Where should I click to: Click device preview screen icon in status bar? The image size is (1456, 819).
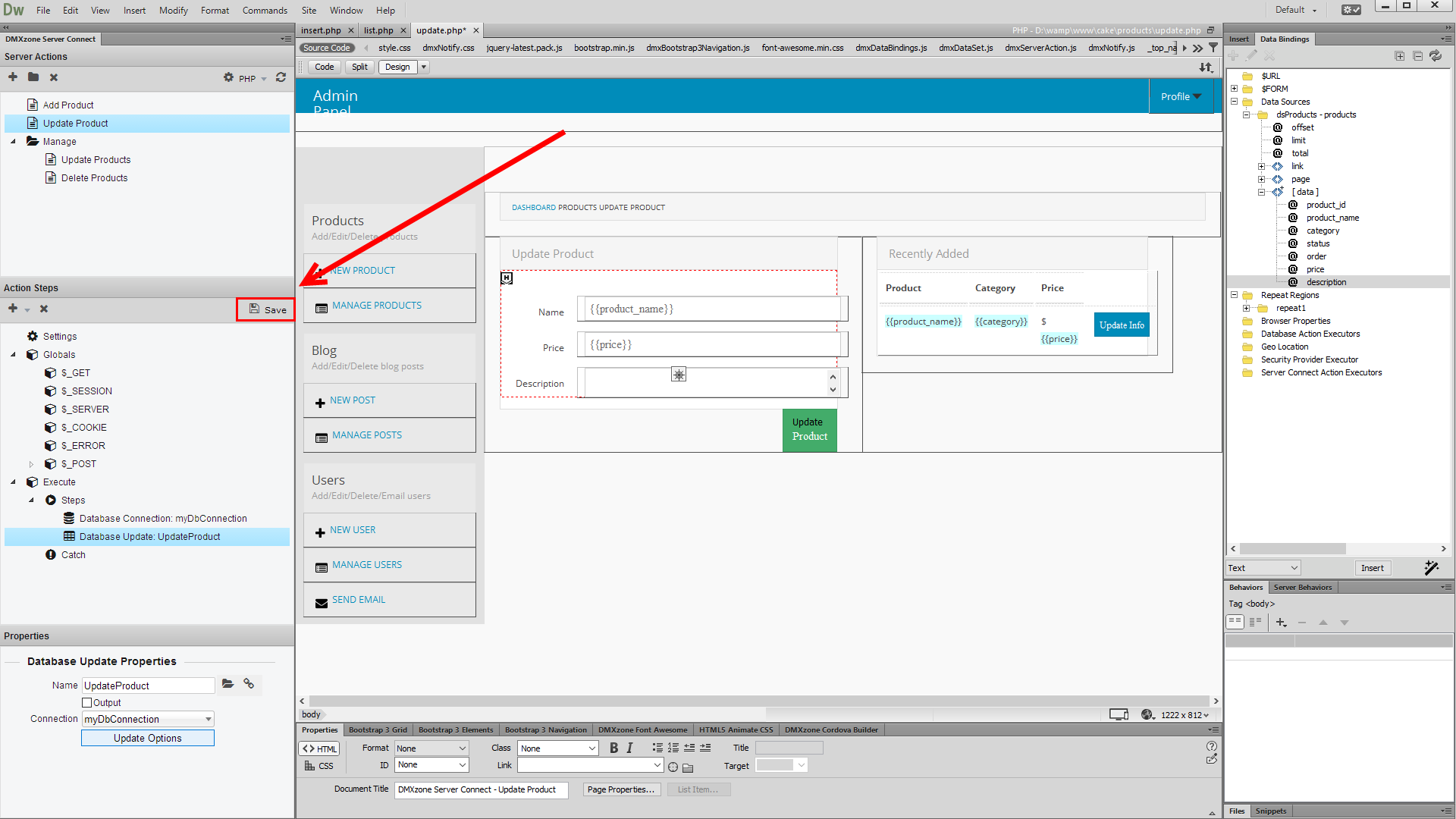pos(1119,714)
